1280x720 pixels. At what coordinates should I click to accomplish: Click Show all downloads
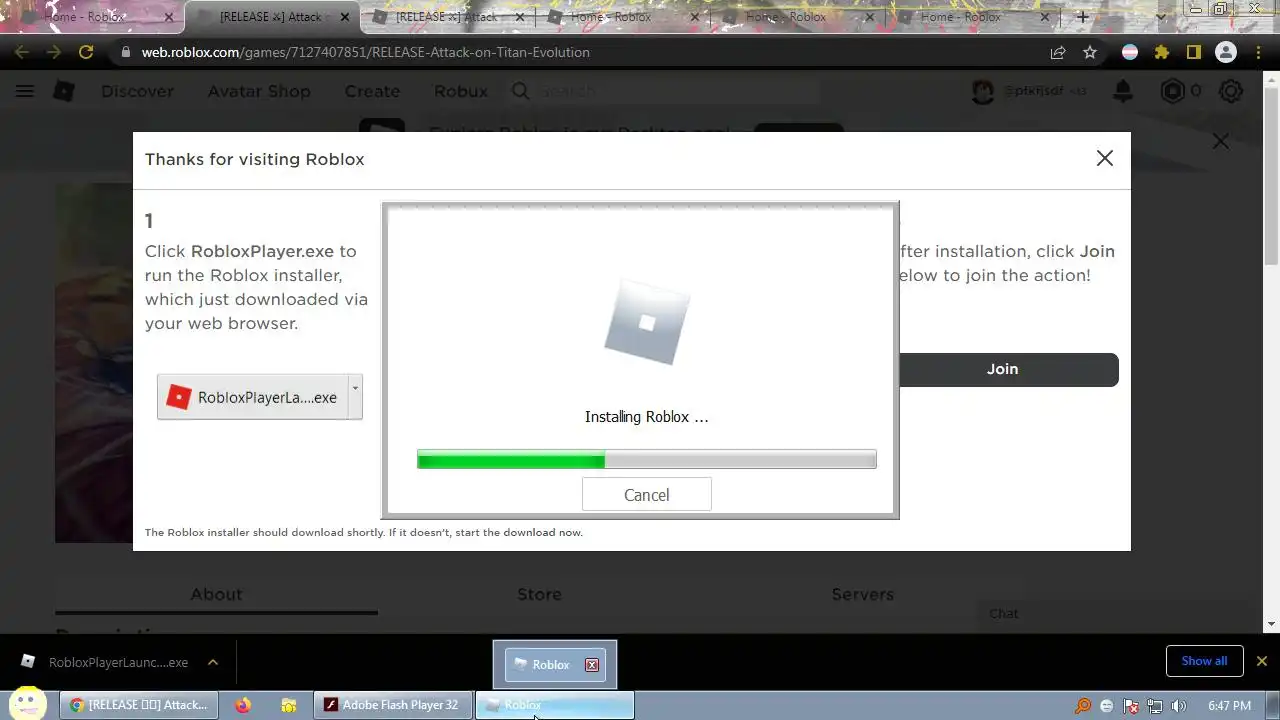tap(1204, 661)
